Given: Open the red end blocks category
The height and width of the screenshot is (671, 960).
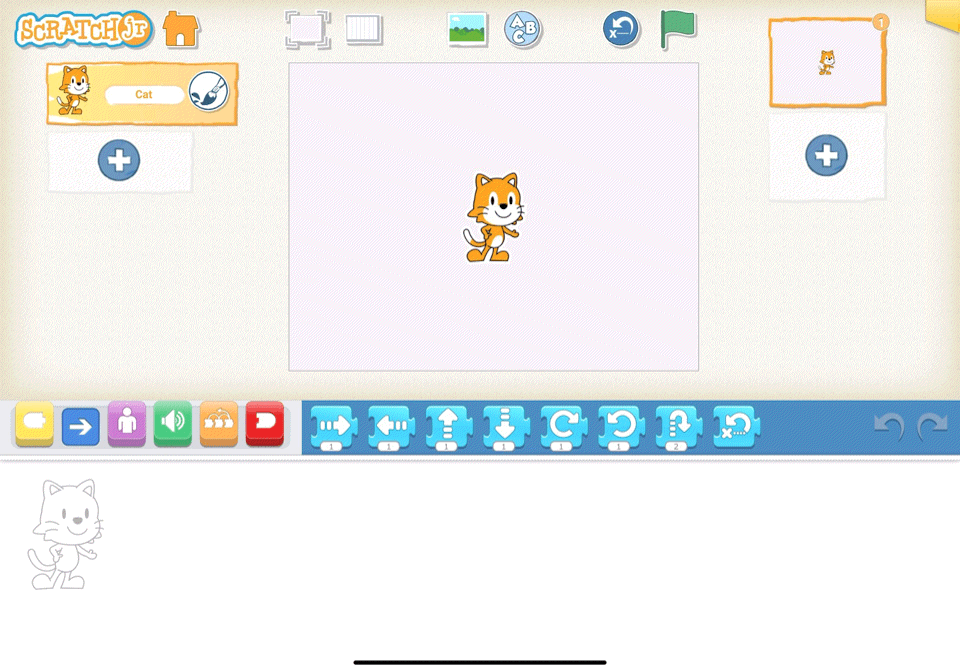Looking at the screenshot, I should point(264,423).
